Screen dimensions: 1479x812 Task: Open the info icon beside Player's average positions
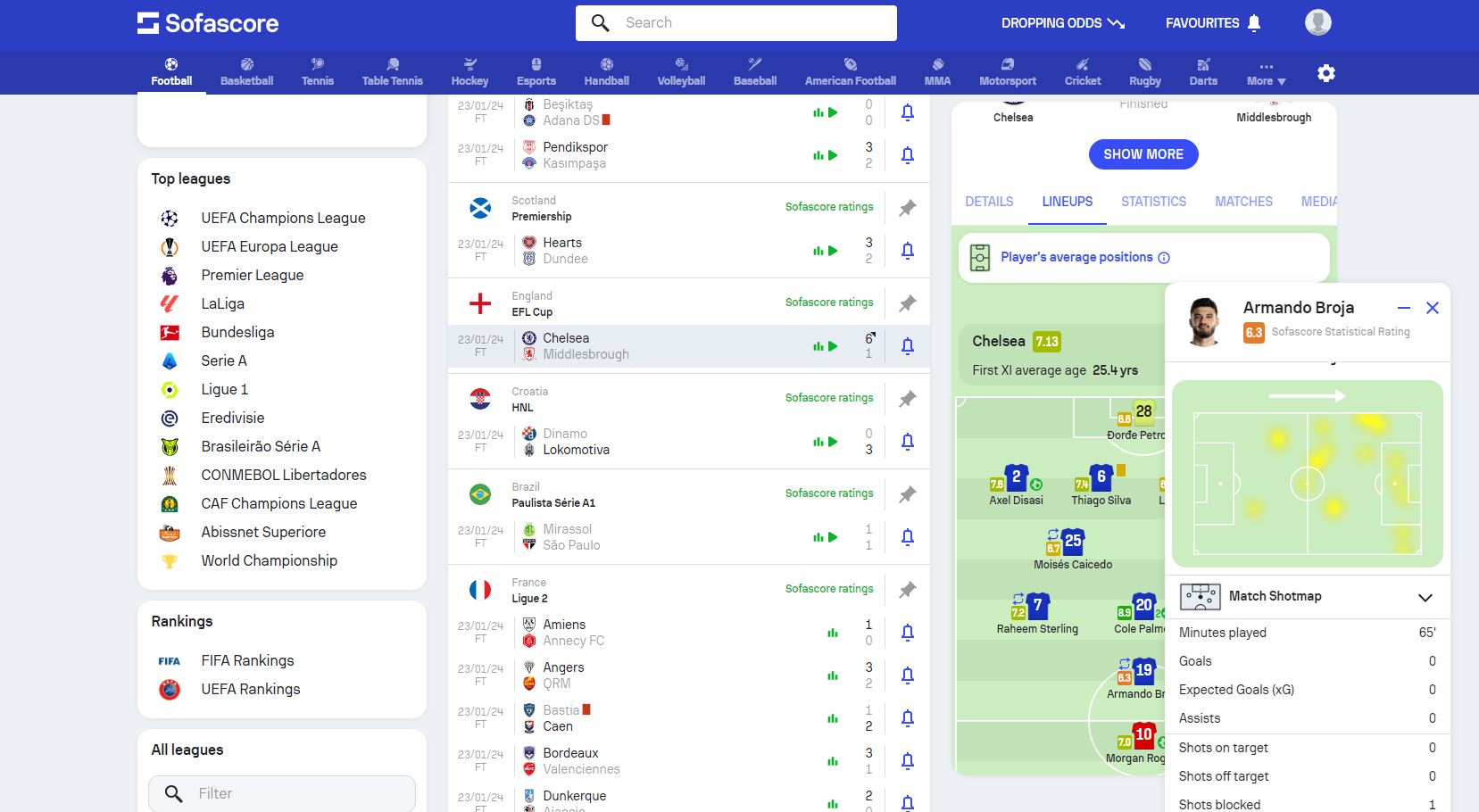coord(1164,258)
